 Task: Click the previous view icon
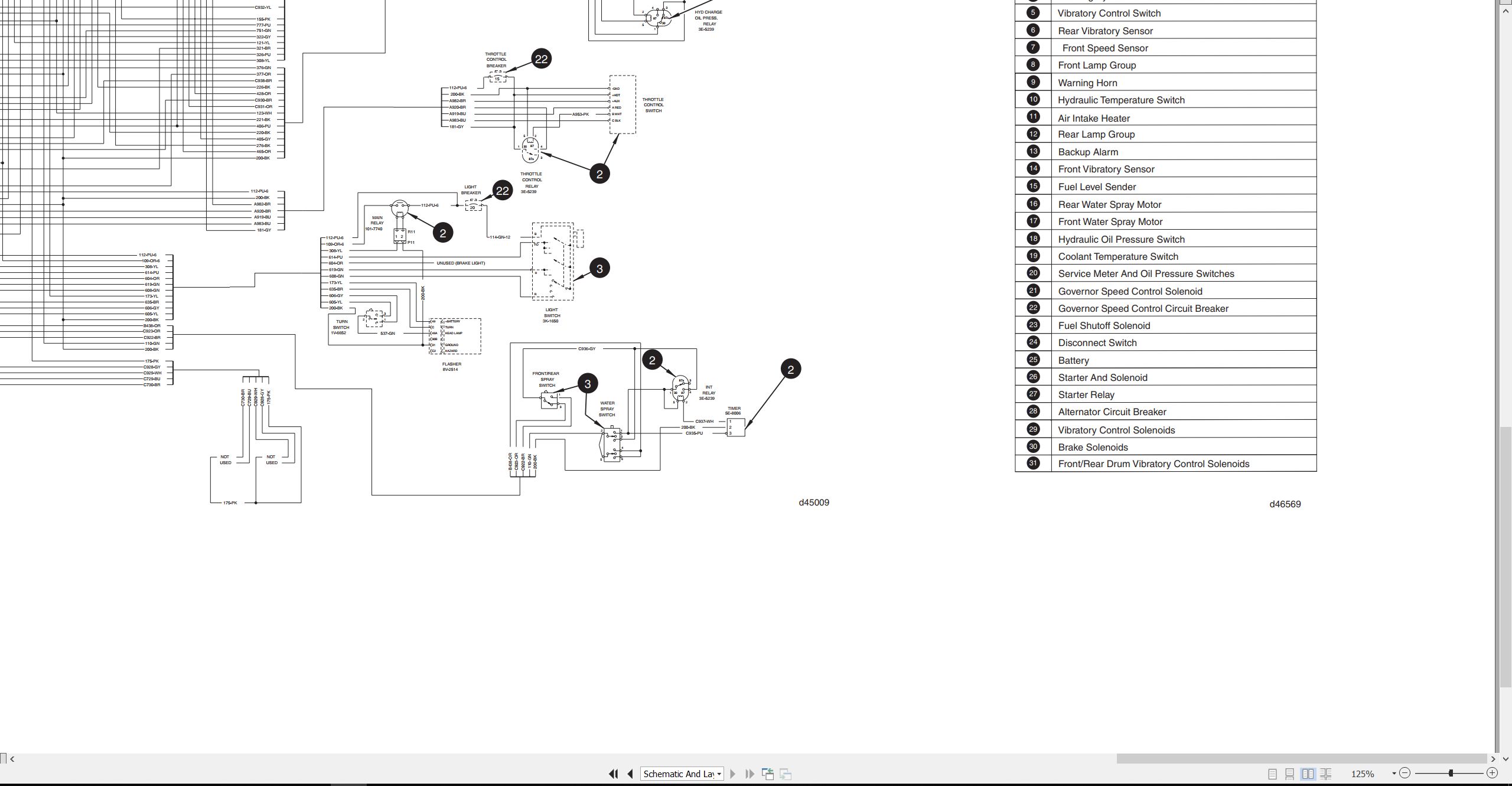[x=768, y=774]
